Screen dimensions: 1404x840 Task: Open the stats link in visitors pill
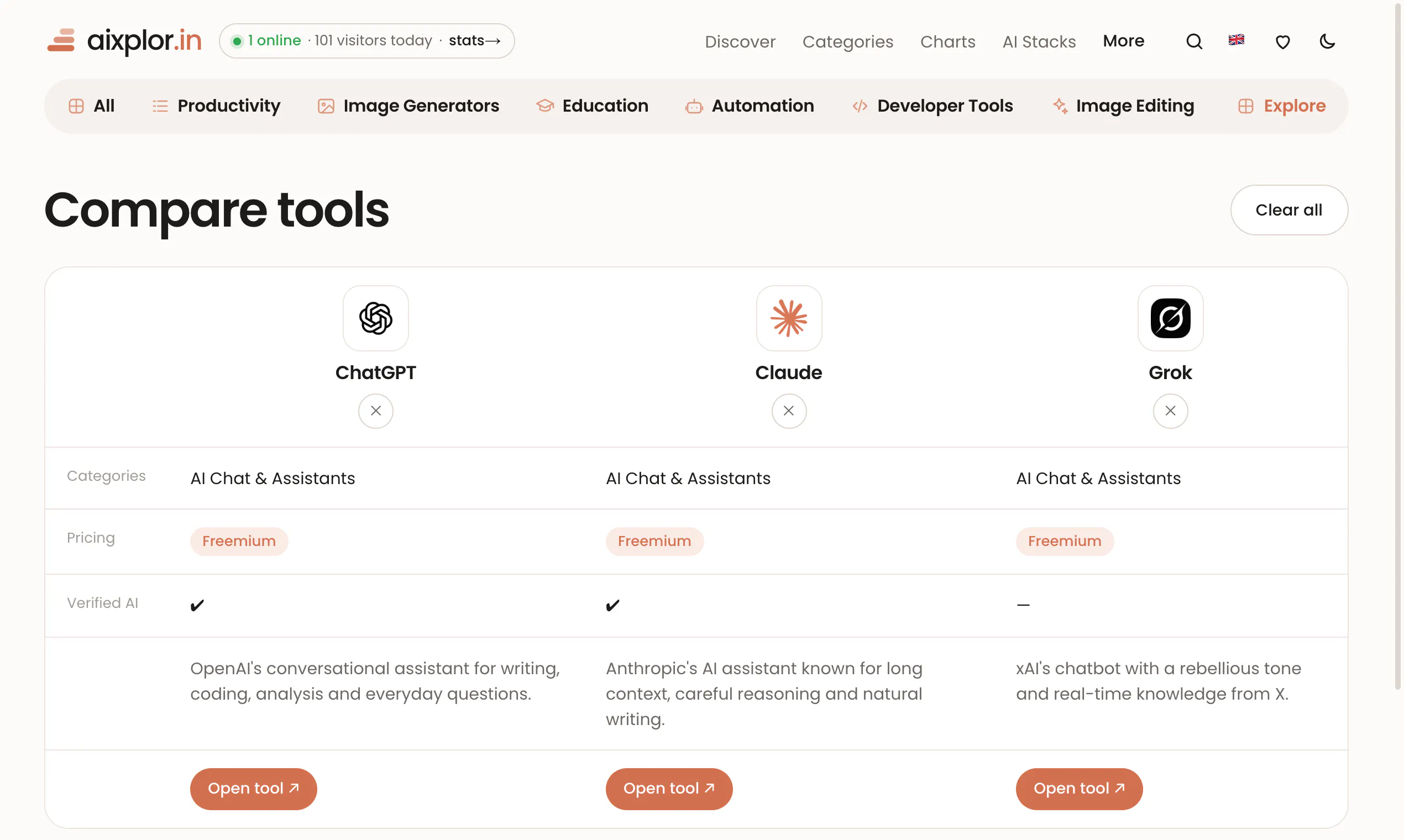click(474, 41)
